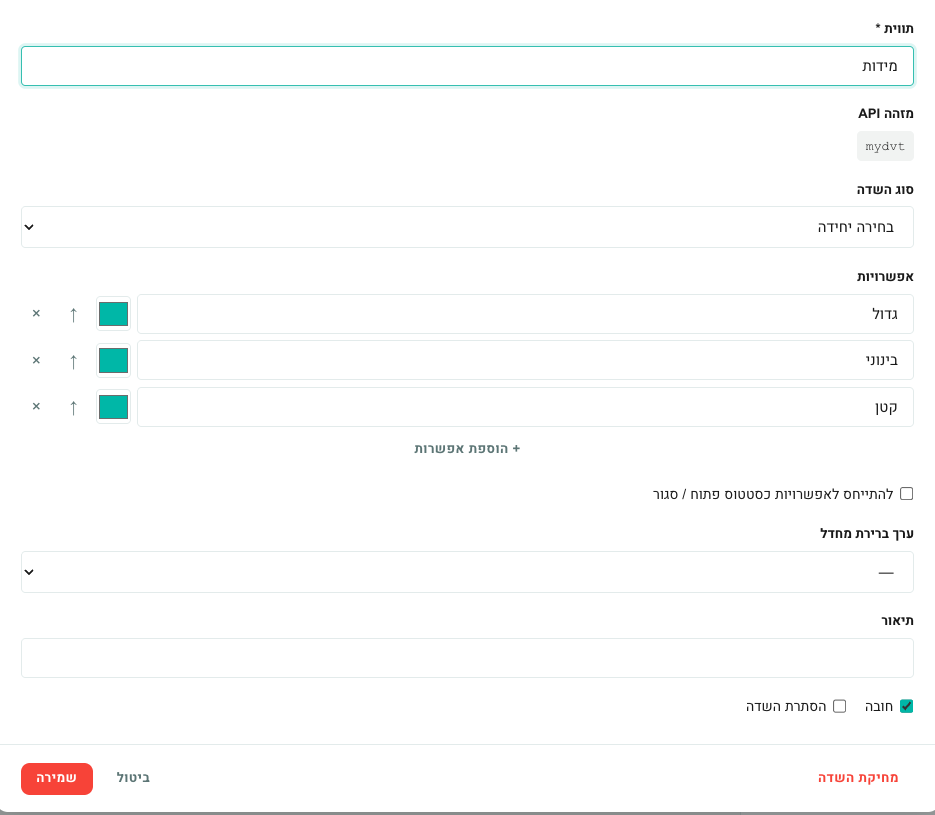Open color picker for the בינוני option
The height and width of the screenshot is (815, 935).
click(113, 360)
